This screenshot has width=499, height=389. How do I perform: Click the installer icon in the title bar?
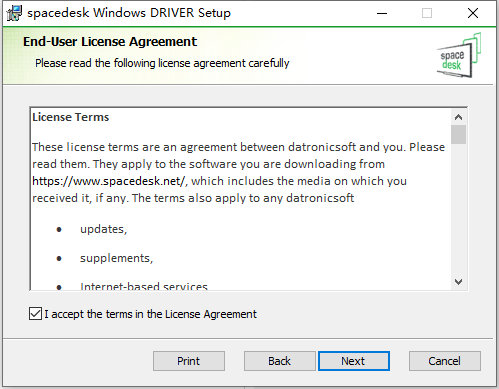tap(14, 13)
